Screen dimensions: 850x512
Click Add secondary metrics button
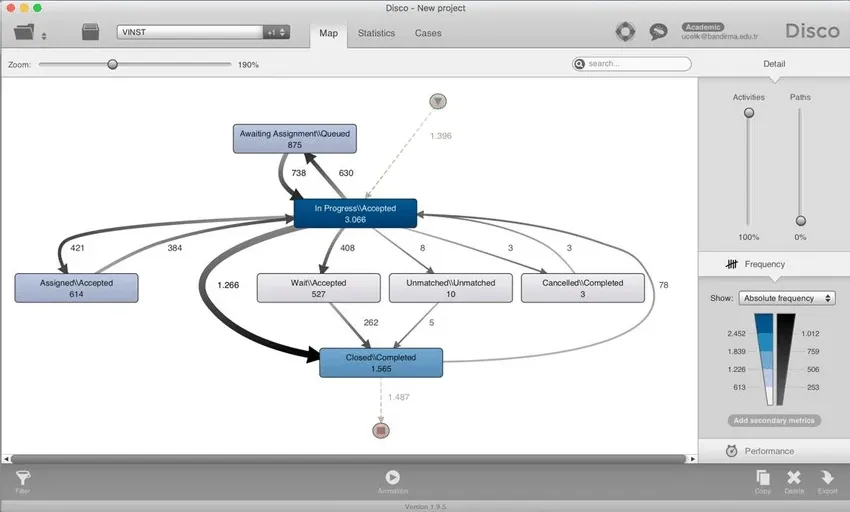coord(774,421)
